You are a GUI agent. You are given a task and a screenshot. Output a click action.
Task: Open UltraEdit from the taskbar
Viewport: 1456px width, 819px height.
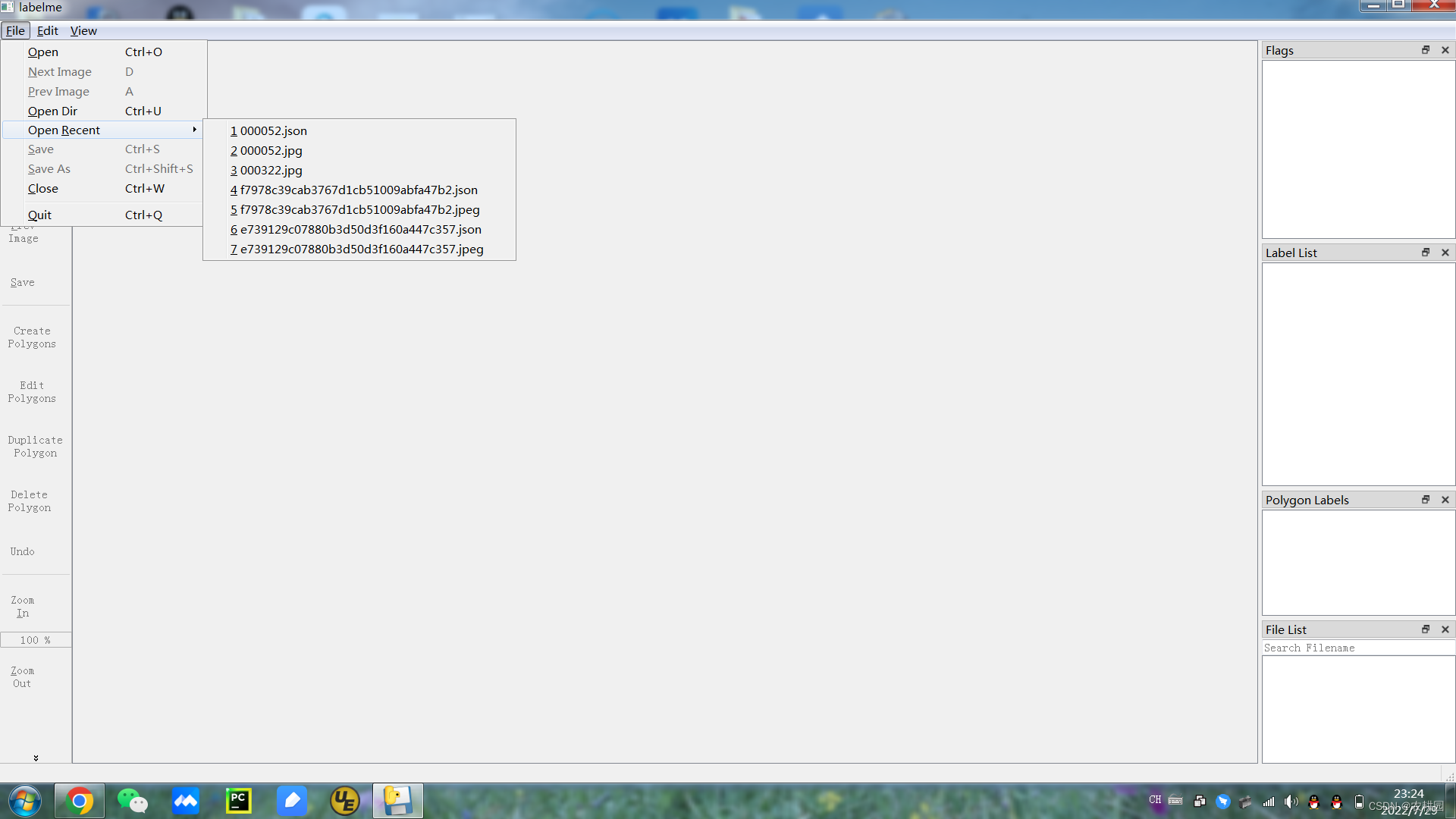345,801
